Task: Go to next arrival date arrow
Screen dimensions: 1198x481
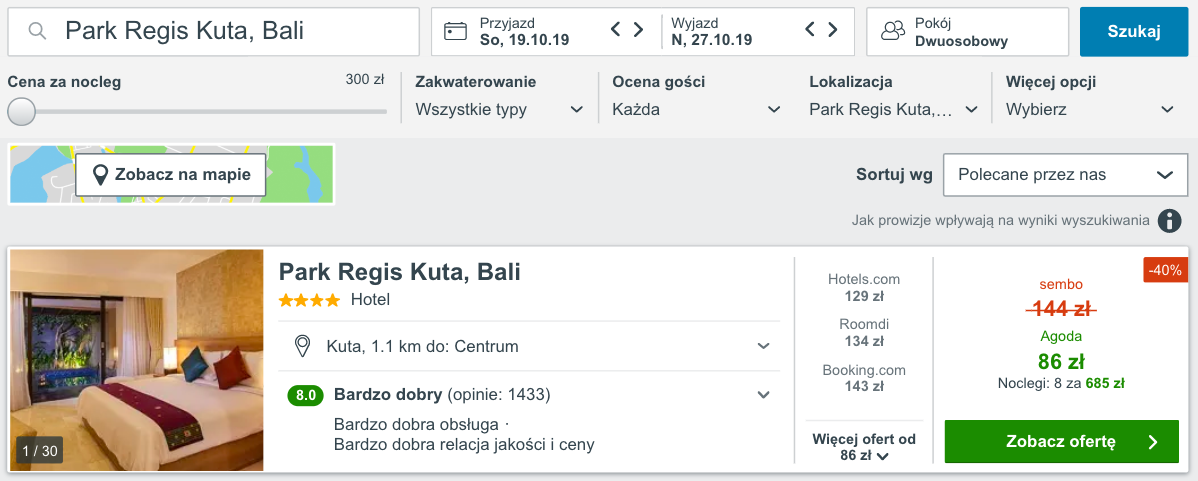Action: [x=638, y=30]
